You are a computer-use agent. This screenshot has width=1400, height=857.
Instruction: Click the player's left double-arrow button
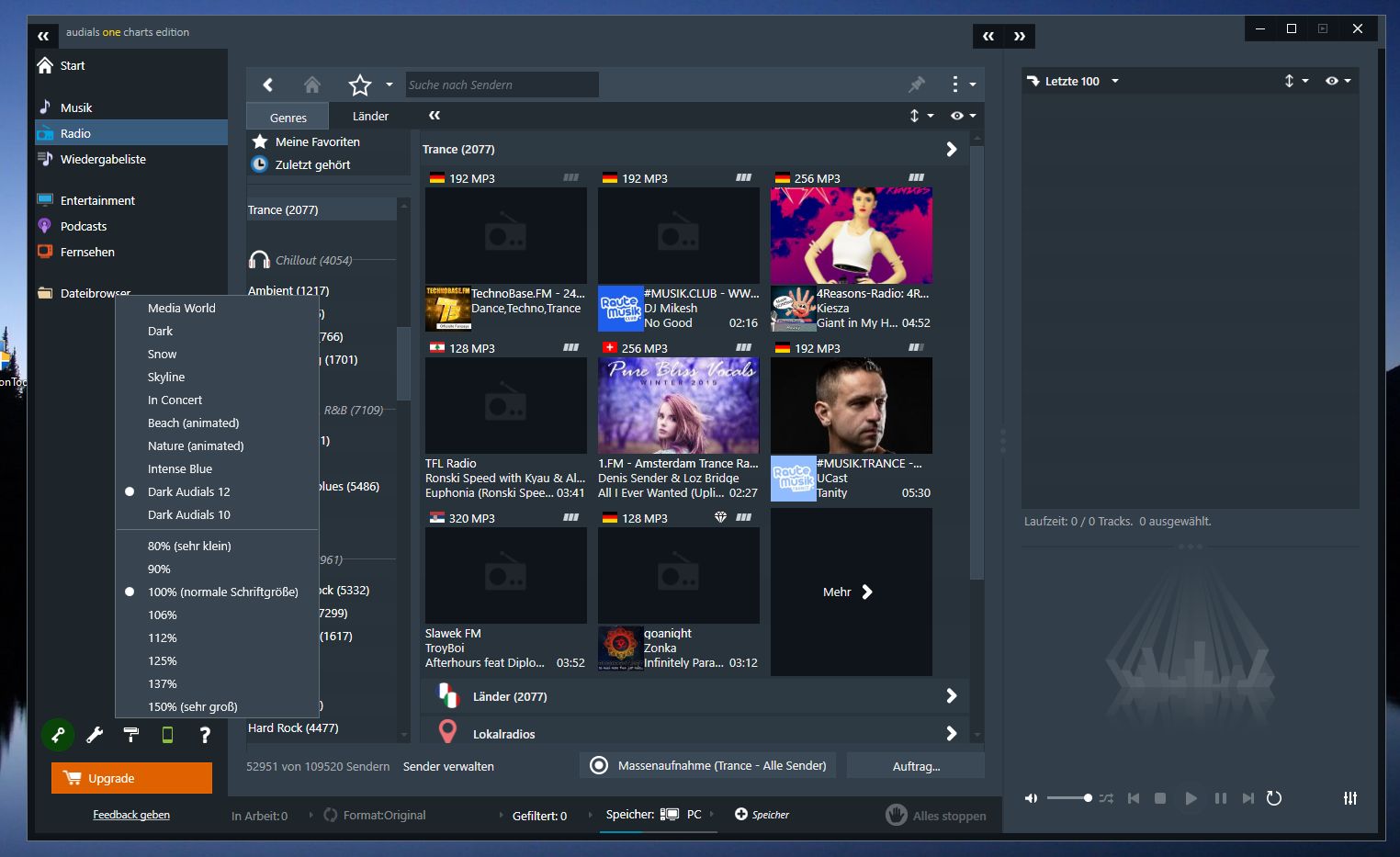[x=988, y=36]
